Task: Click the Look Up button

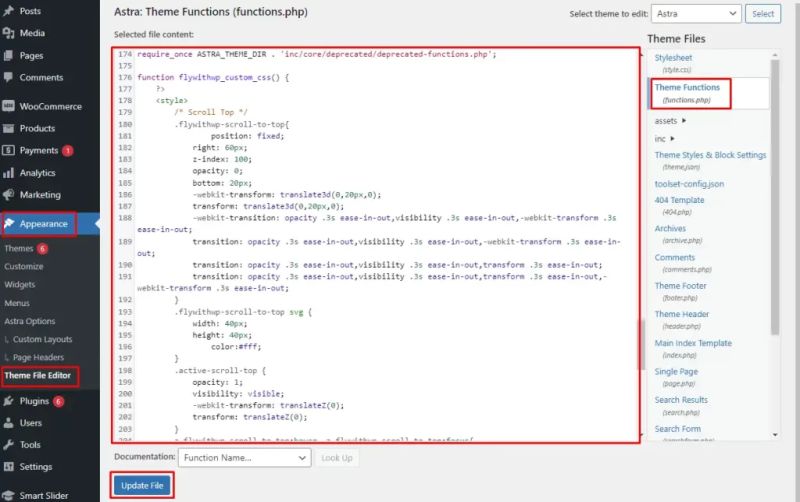Action: tap(337, 458)
